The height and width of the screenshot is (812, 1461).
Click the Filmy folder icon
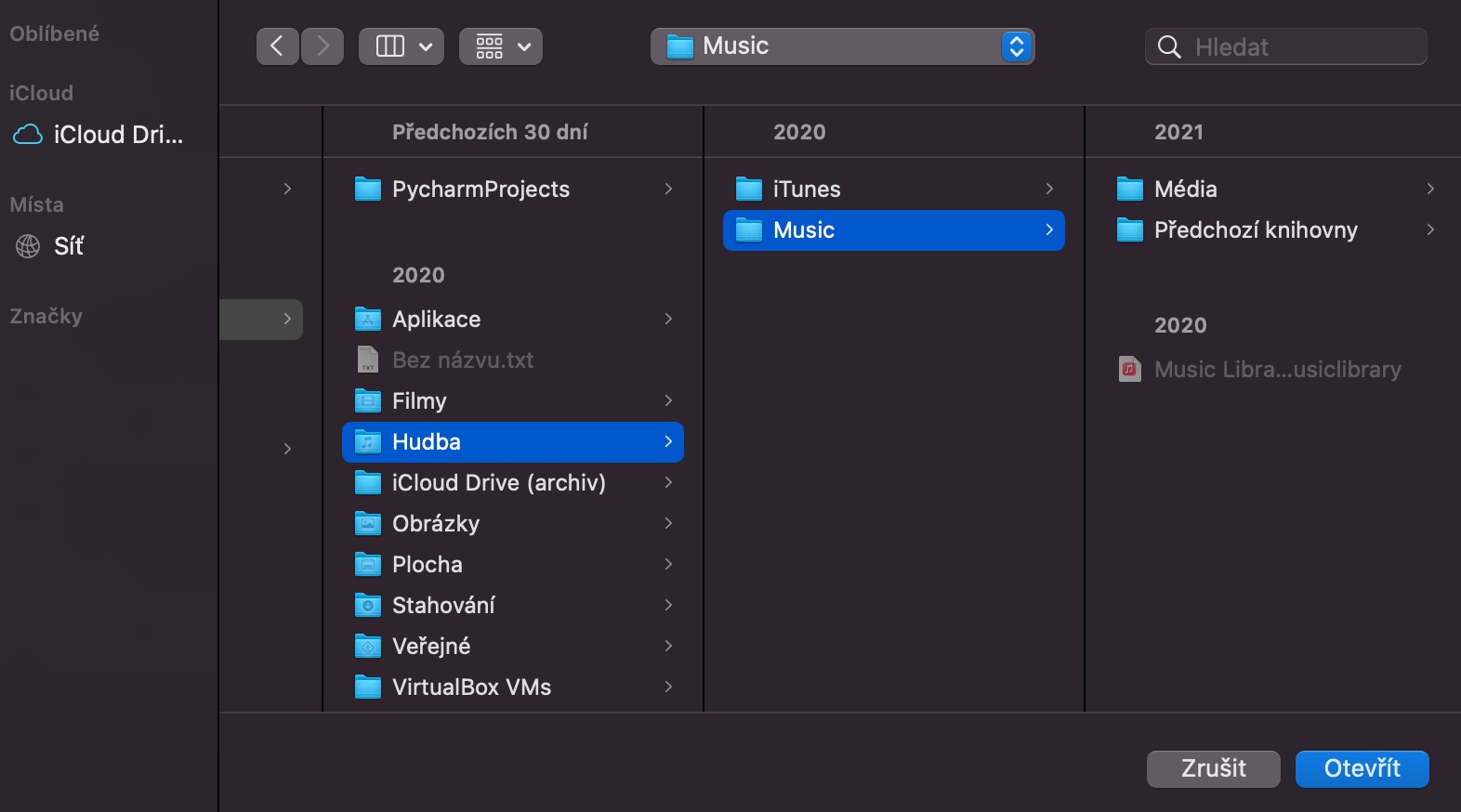click(368, 401)
